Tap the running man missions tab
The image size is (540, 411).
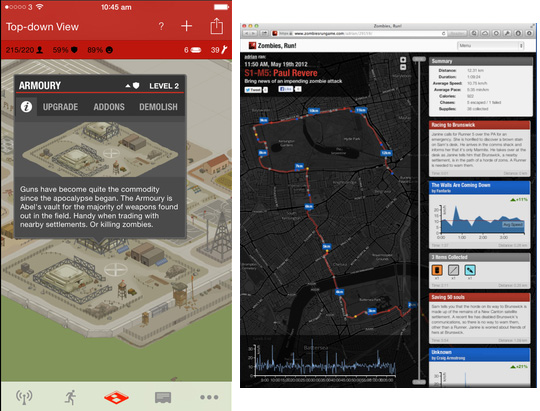[x=70, y=397]
